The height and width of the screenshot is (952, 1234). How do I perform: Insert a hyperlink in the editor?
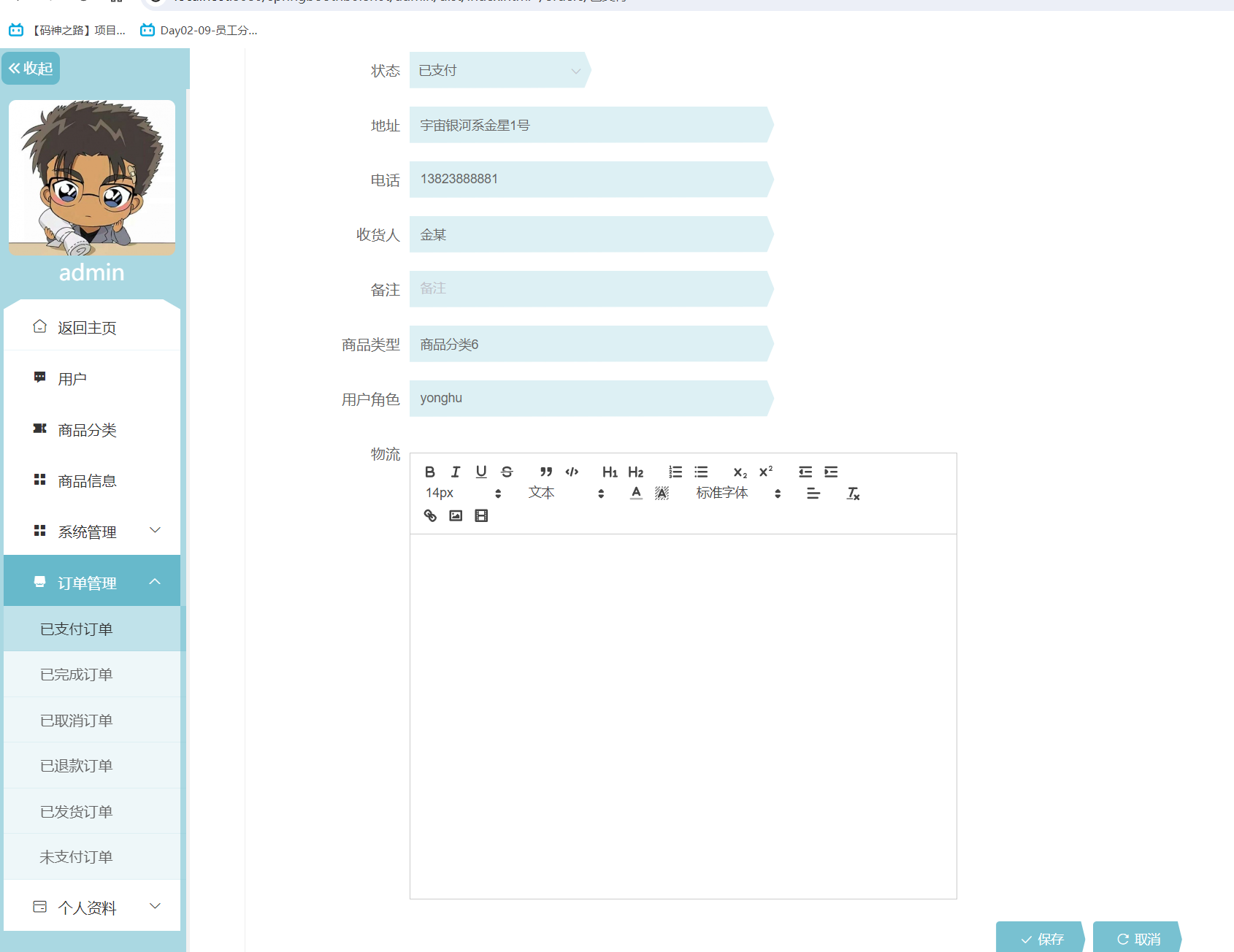tap(430, 515)
